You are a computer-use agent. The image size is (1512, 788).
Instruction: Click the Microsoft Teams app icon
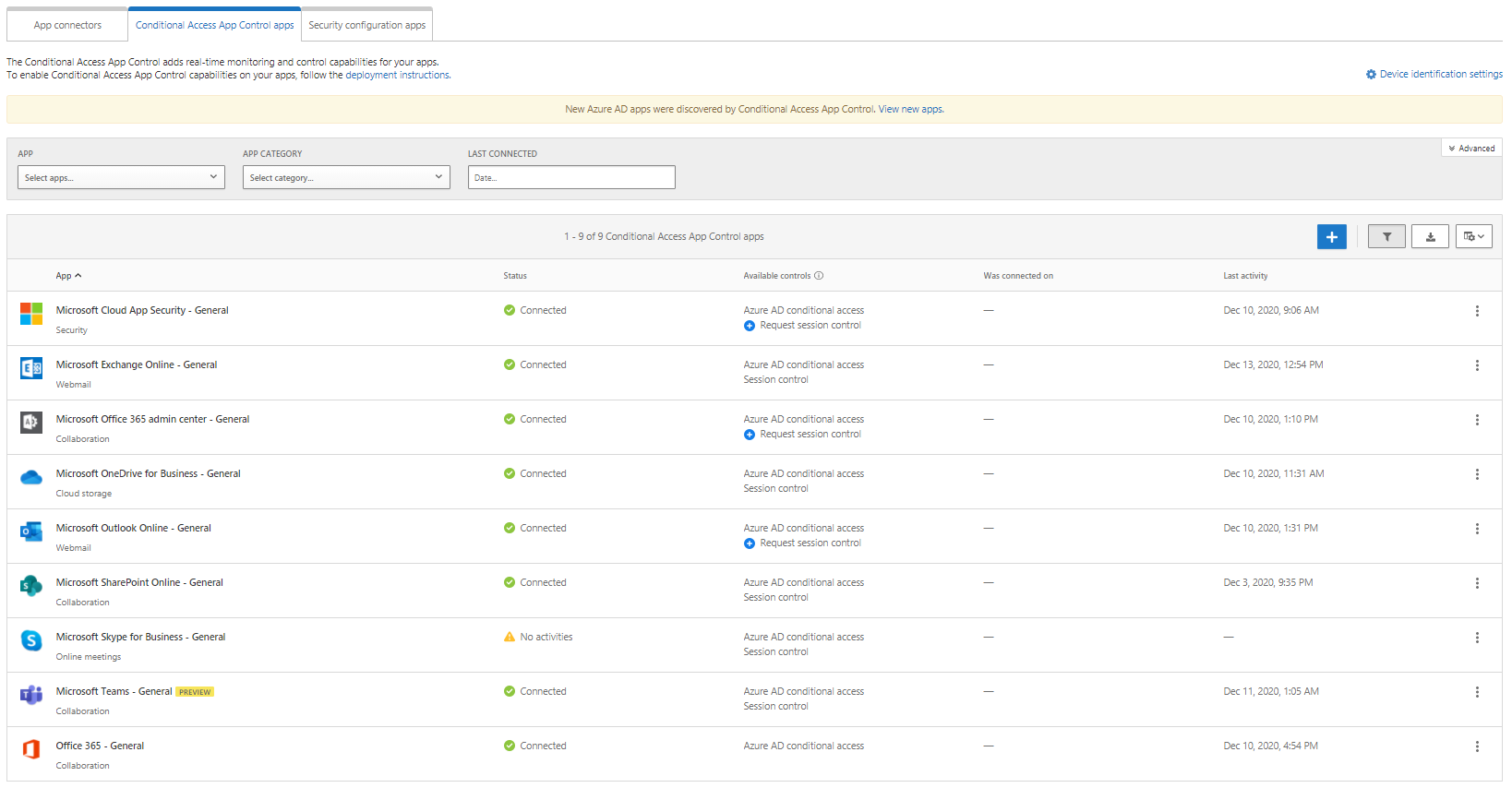click(31, 695)
